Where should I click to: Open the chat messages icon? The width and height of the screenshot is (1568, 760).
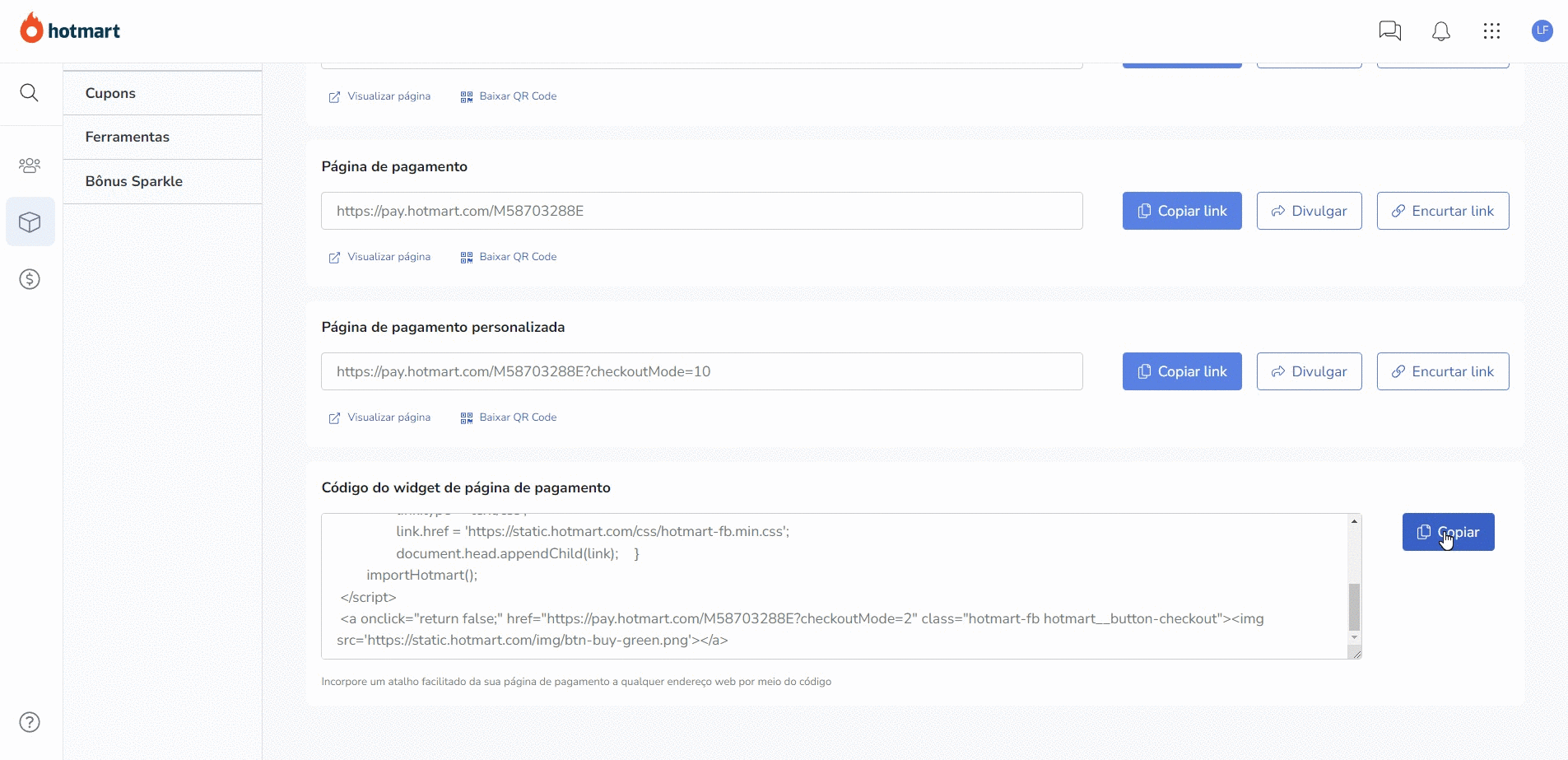(1390, 31)
